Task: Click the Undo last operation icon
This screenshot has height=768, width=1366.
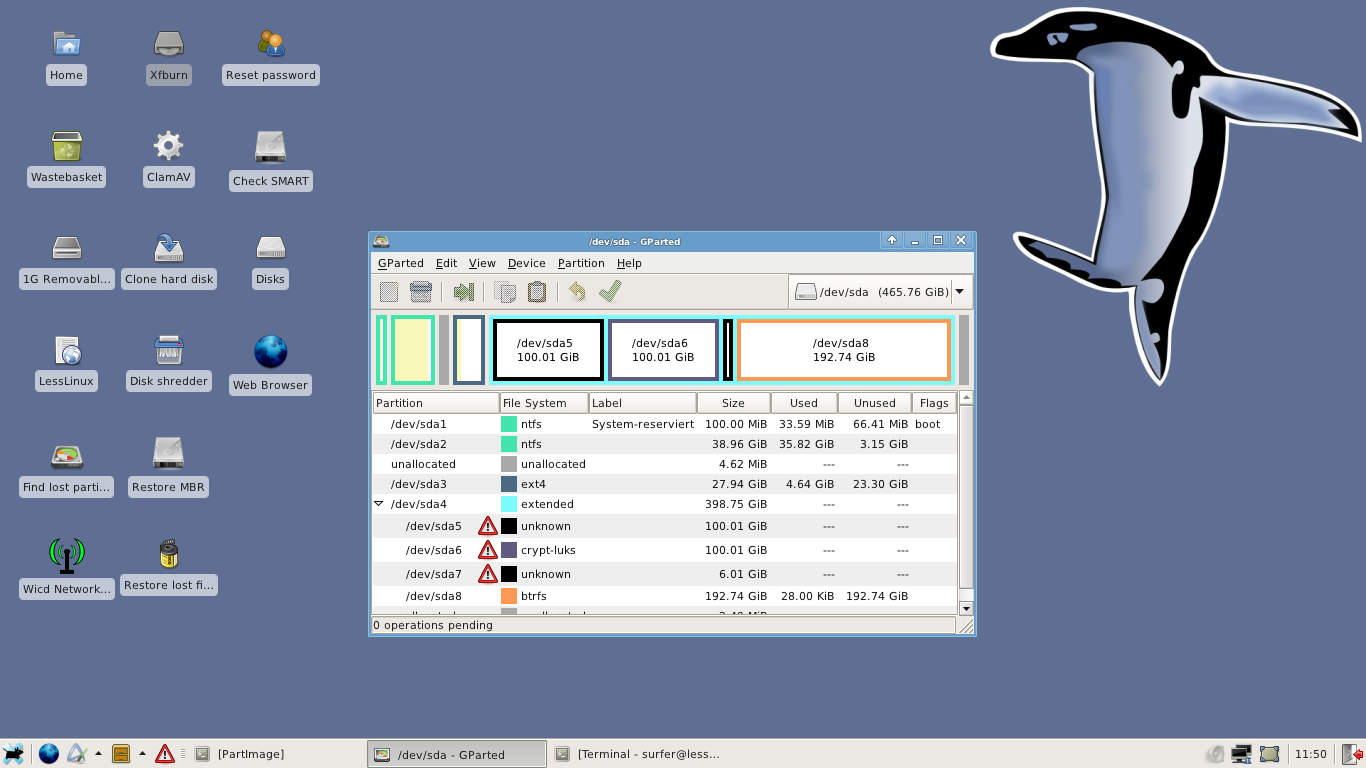Action: click(x=577, y=292)
